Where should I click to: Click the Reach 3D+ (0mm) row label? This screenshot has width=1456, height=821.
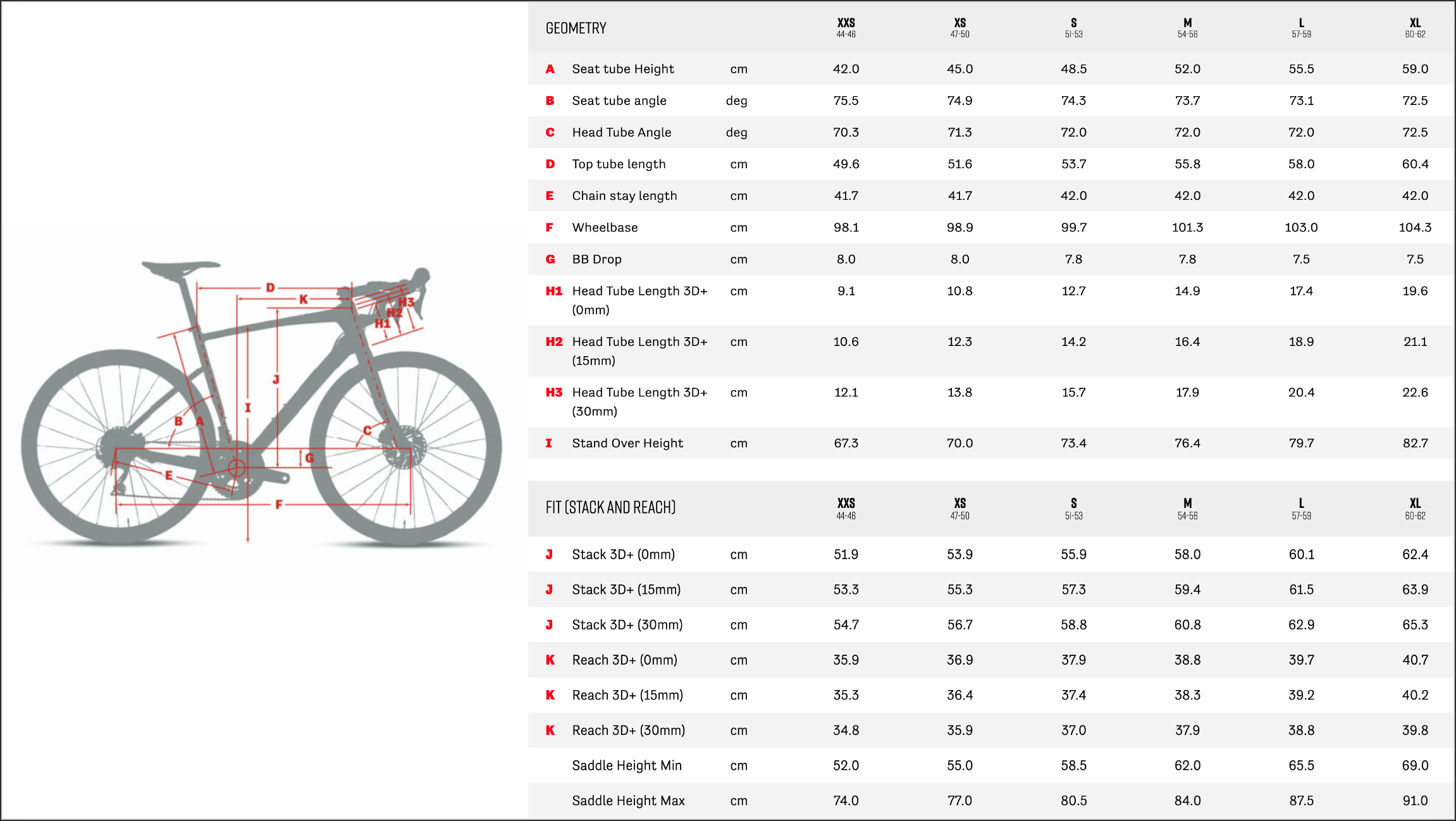pyautogui.click(x=624, y=660)
